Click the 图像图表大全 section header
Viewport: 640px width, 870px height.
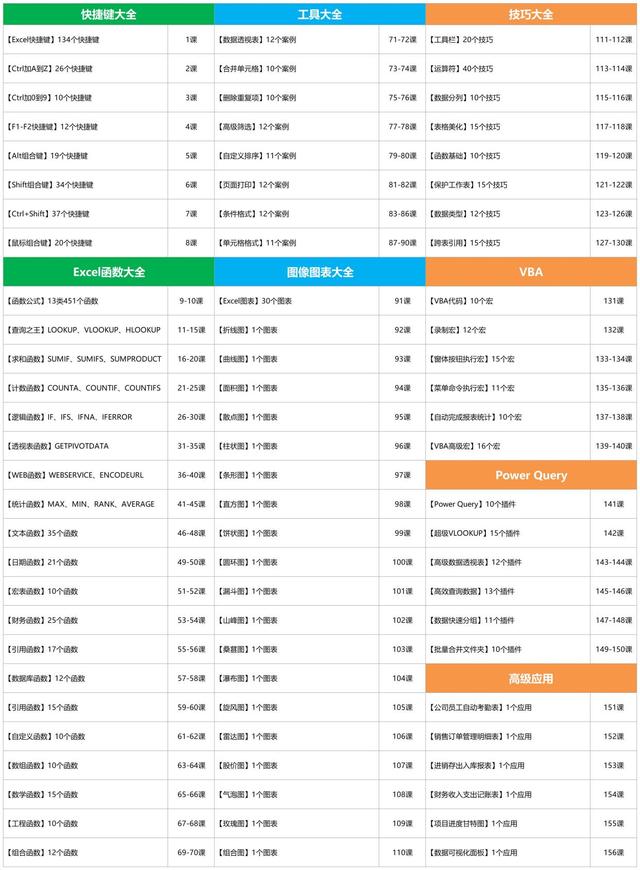[320, 272]
